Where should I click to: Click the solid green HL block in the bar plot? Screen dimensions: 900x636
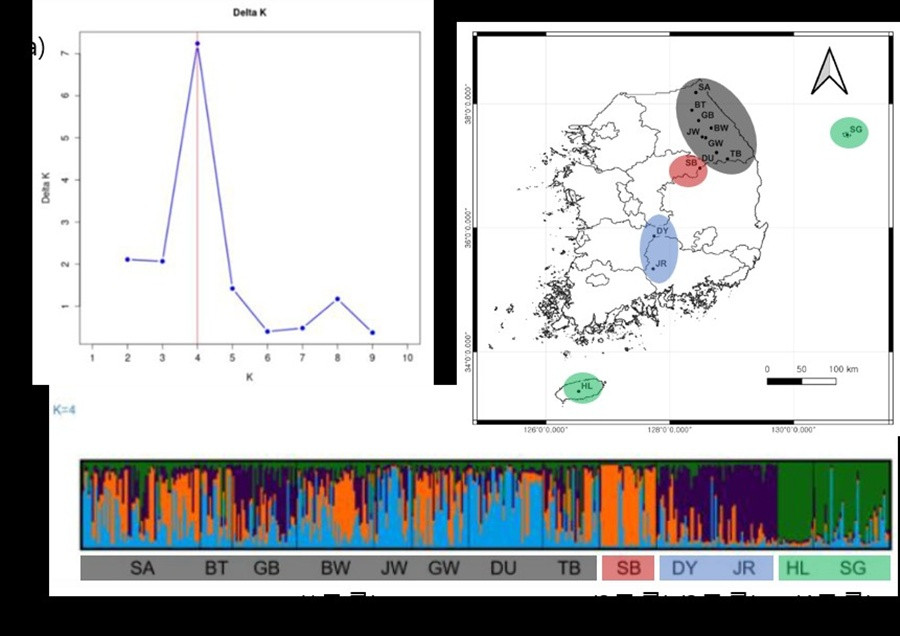(x=795, y=500)
